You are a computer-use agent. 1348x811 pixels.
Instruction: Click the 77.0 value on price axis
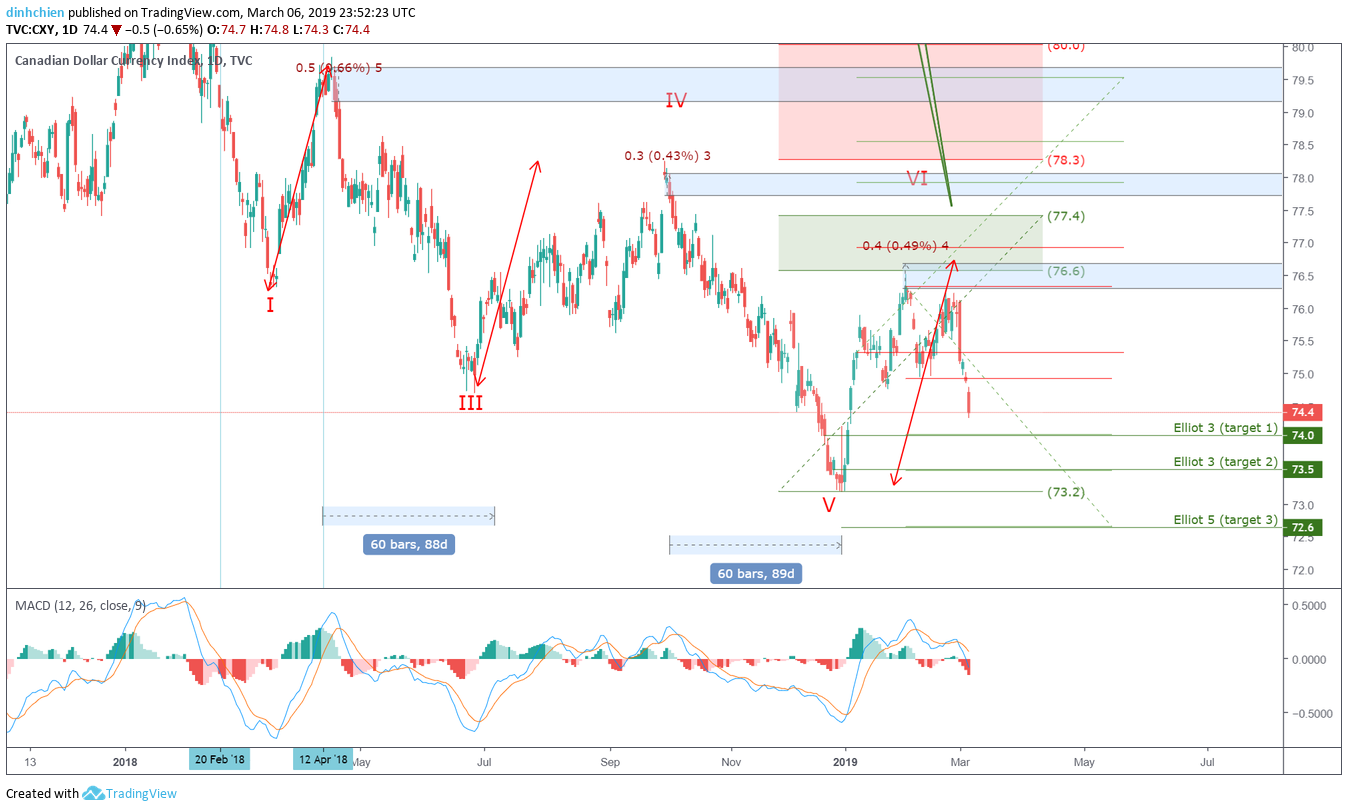[1301, 243]
